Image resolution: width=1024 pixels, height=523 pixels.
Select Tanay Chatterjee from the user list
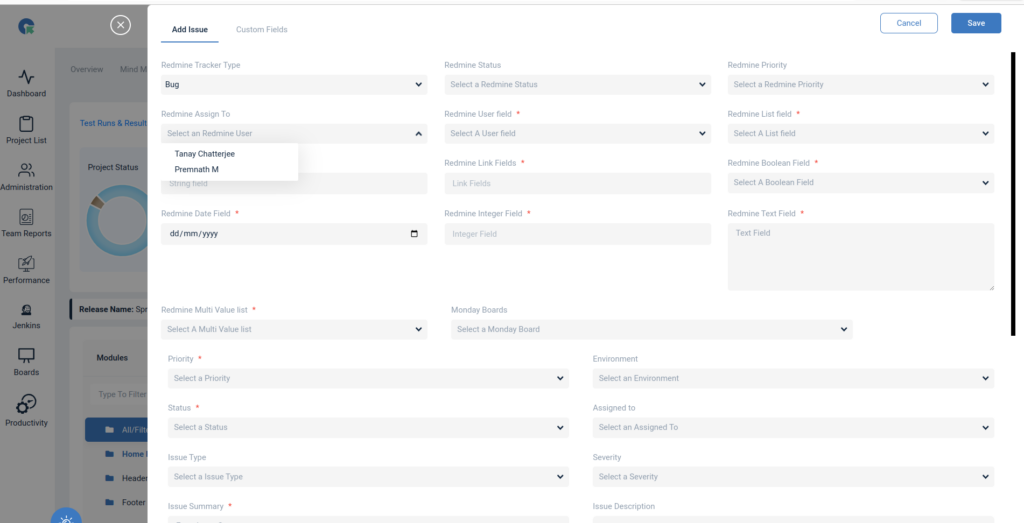(x=205, y=154)
